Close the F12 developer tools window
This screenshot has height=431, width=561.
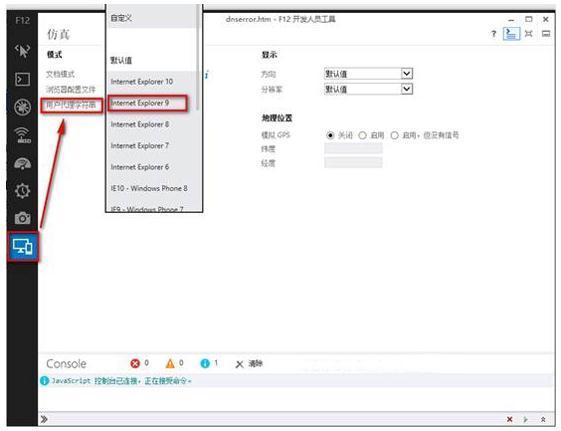tap(546, 19)
